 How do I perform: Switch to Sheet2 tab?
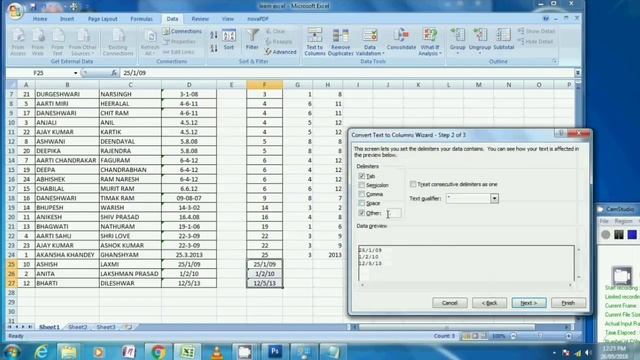78,327
